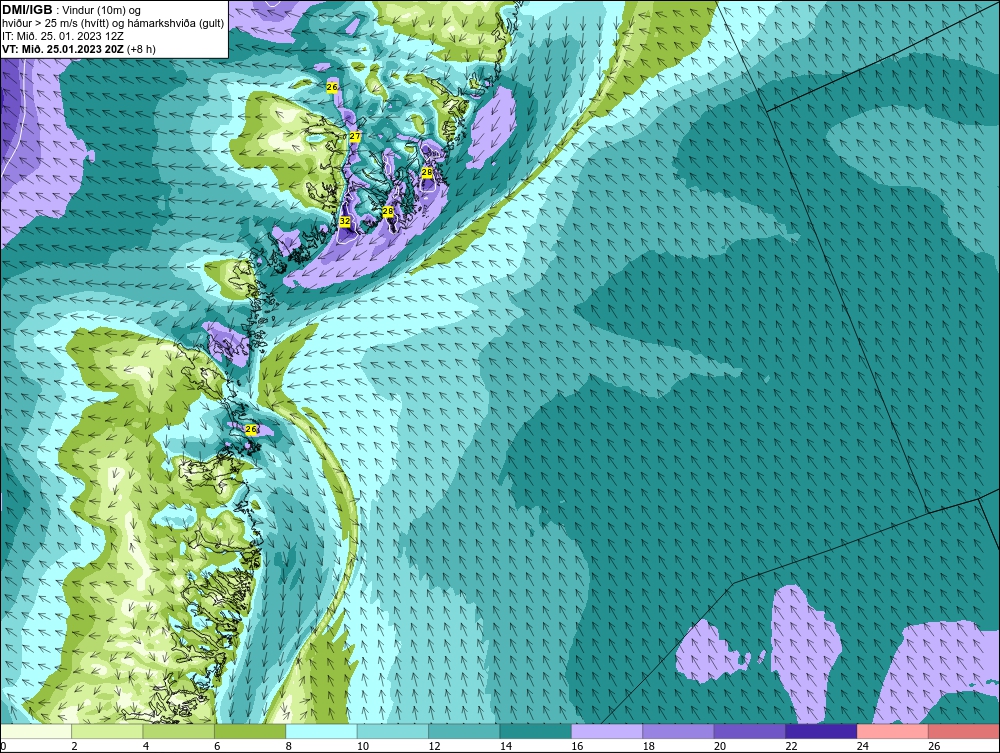The height and width of the screenshot is (753, 1000).
Task: Pick the 4–6 green legend swatch
Action: click(x=179, y=731)
